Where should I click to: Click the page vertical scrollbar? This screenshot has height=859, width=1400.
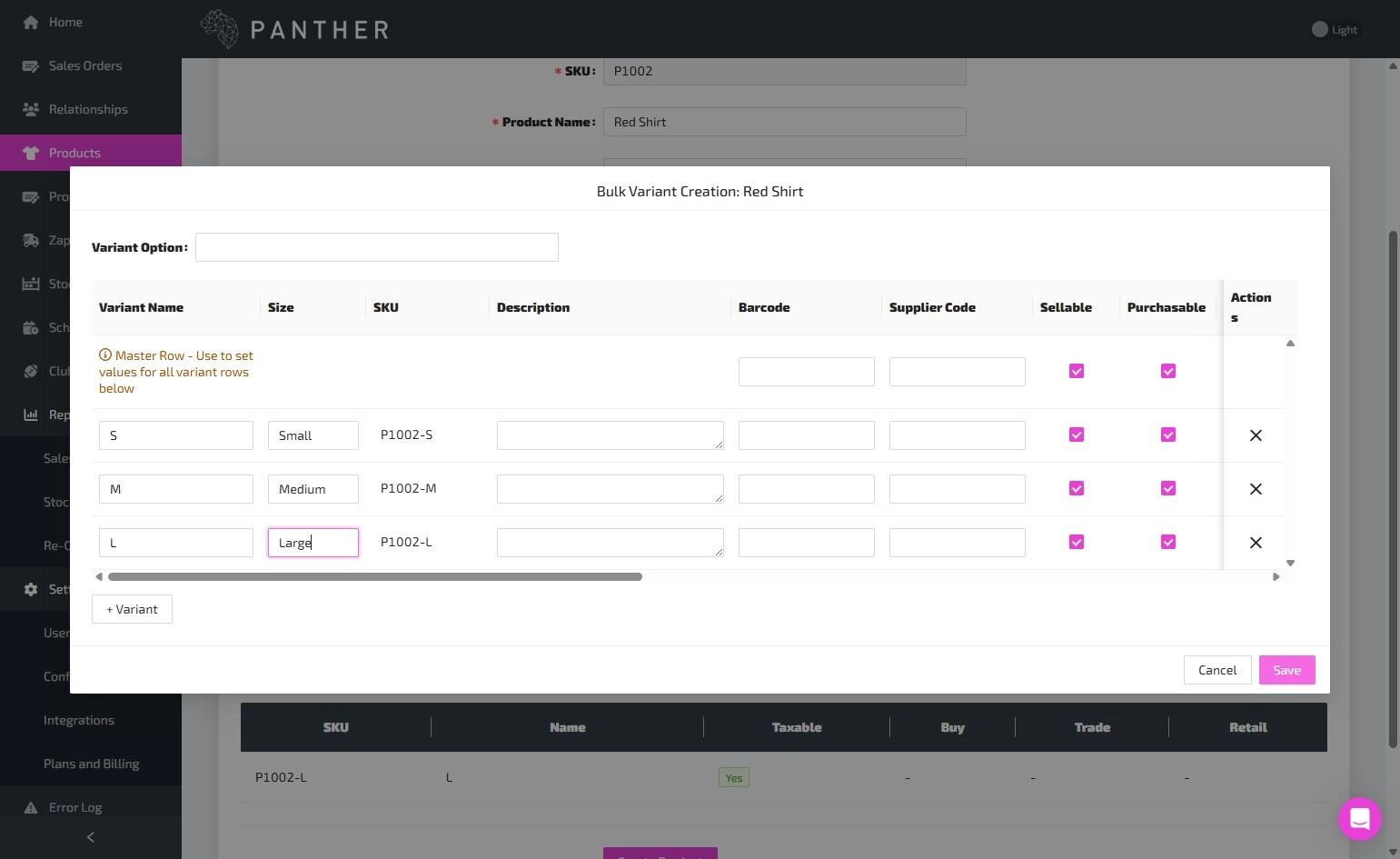(x=1393, y=491)
